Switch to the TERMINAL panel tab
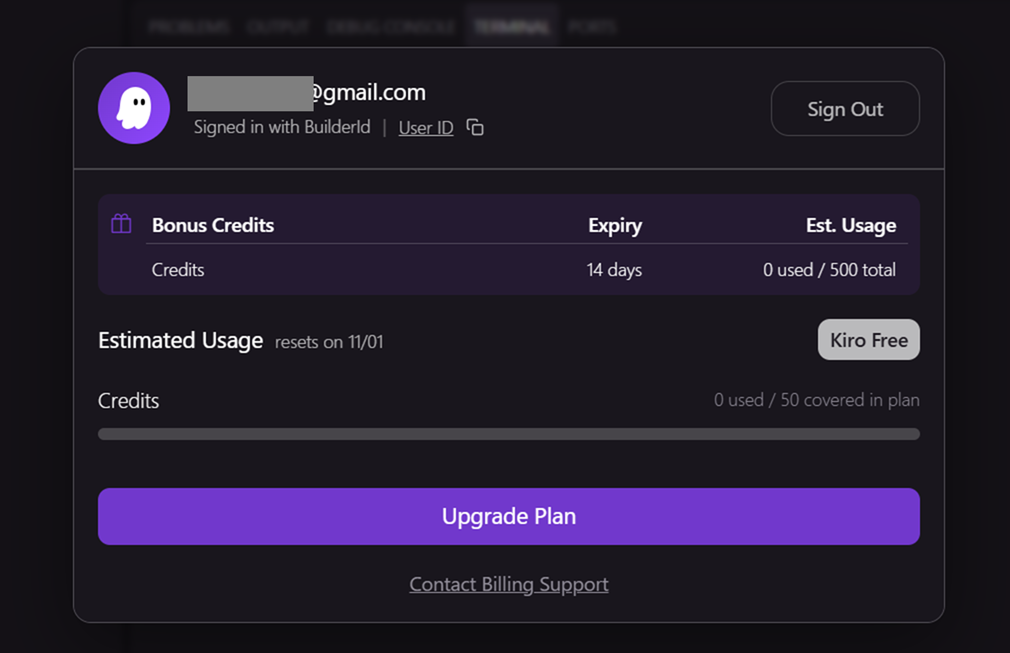Screen dimensions: 1010x653 [x=512, y=27]
